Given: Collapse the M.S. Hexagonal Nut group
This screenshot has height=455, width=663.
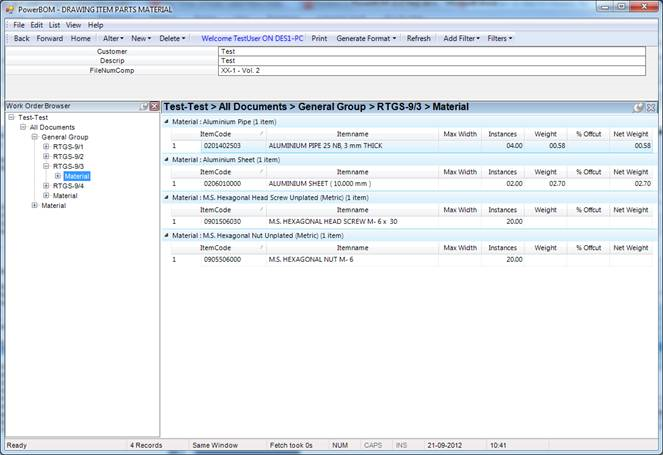Looking at the screenshot, I should (167, 234).
